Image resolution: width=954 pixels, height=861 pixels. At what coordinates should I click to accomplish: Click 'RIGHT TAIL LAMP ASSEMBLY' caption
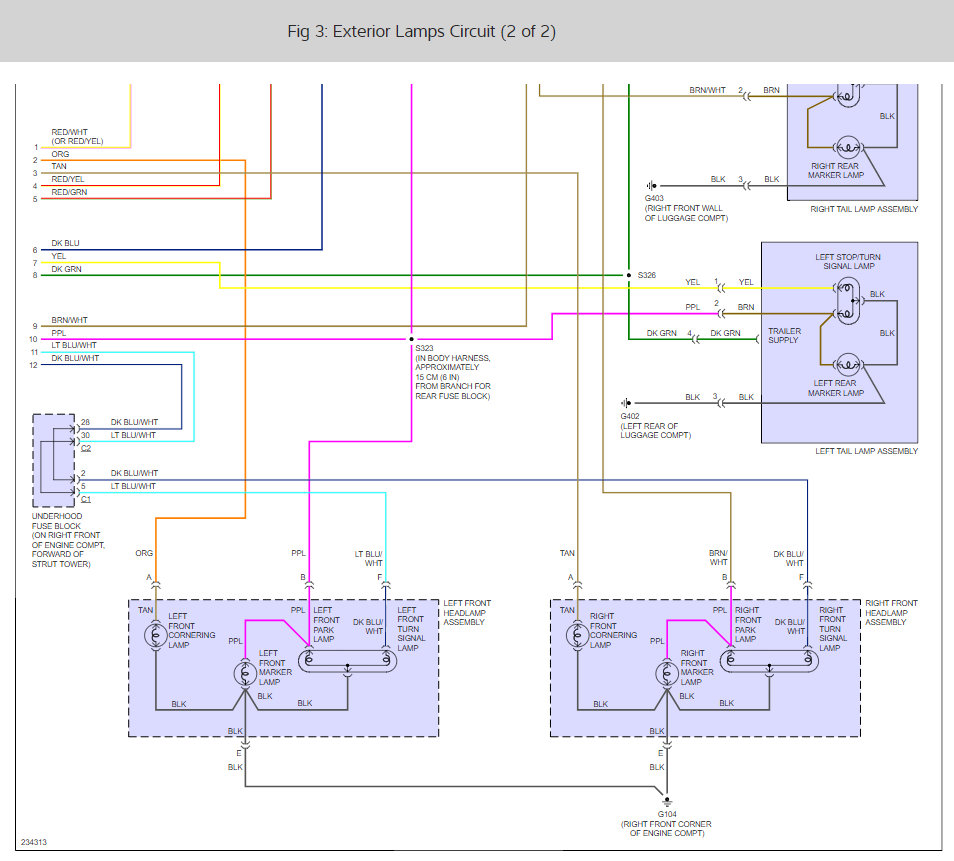(x=864, y=209)
